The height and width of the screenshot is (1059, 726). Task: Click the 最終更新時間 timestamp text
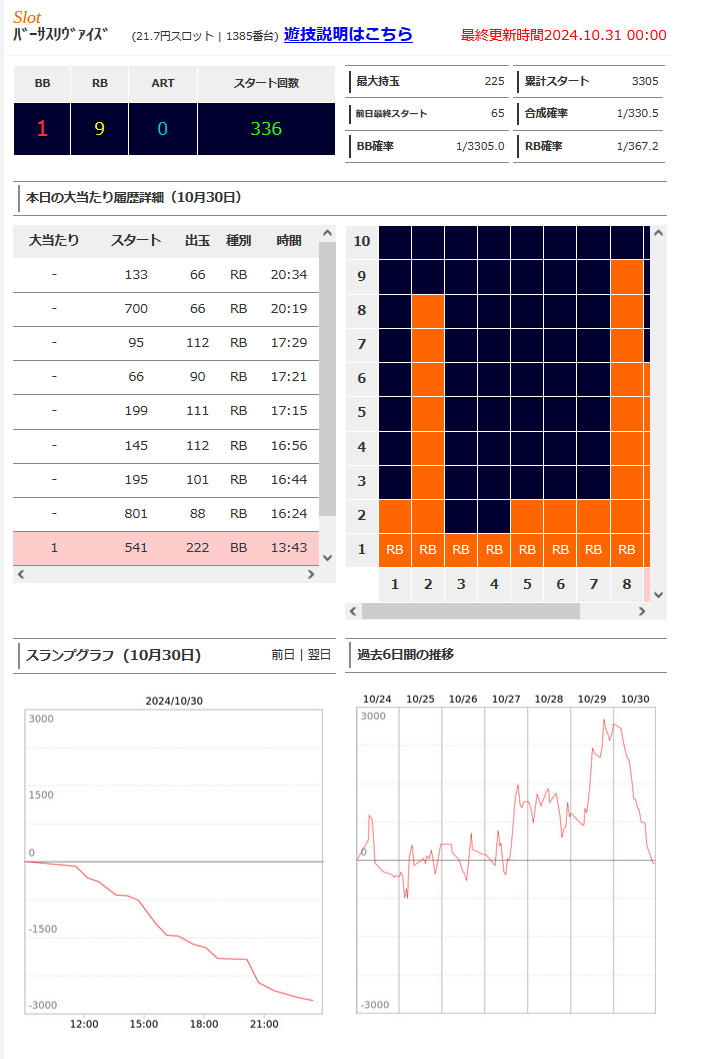point(564,35)
